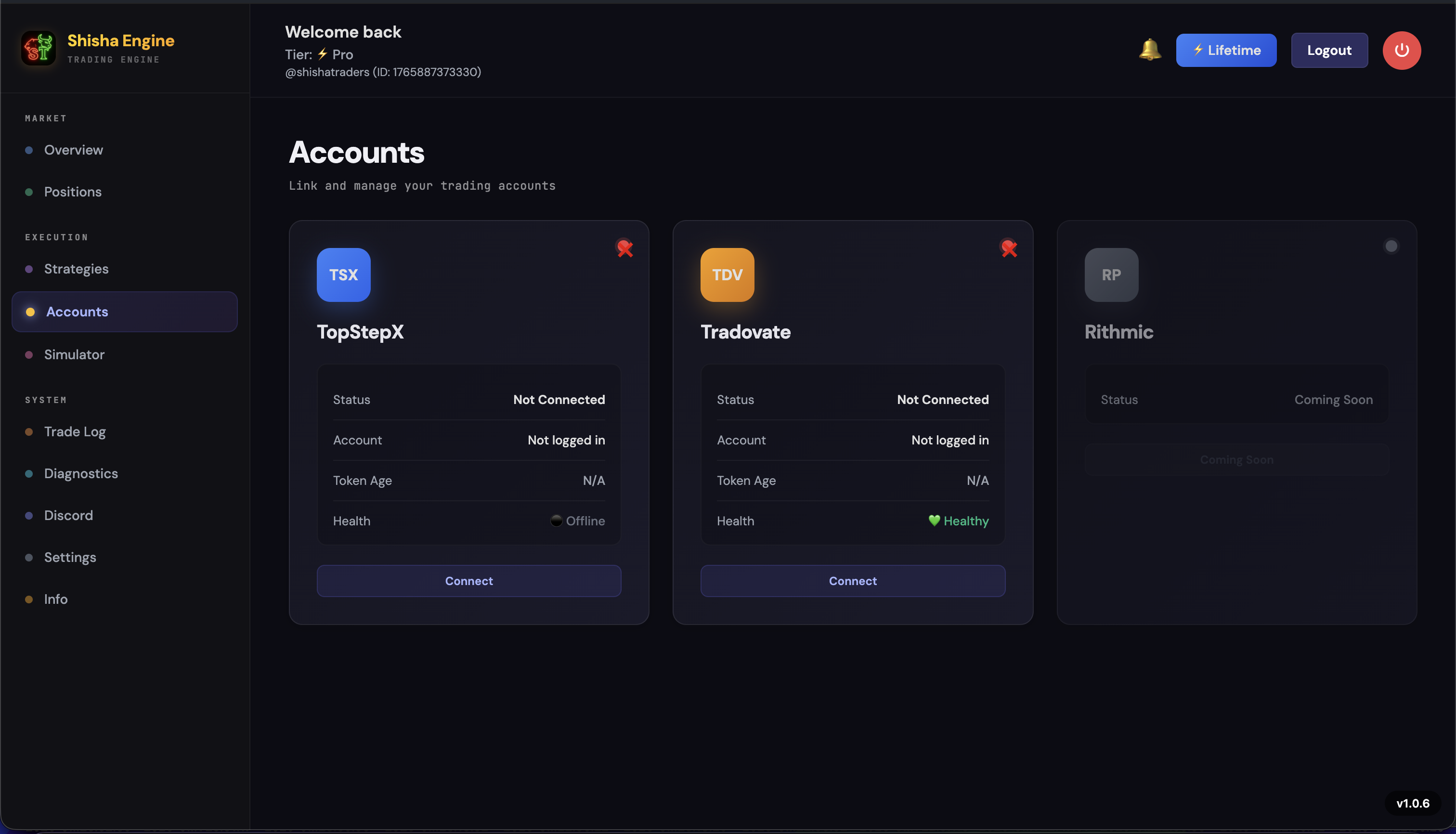Click the RP icon on the Rithmic card

click(1111, 275)
